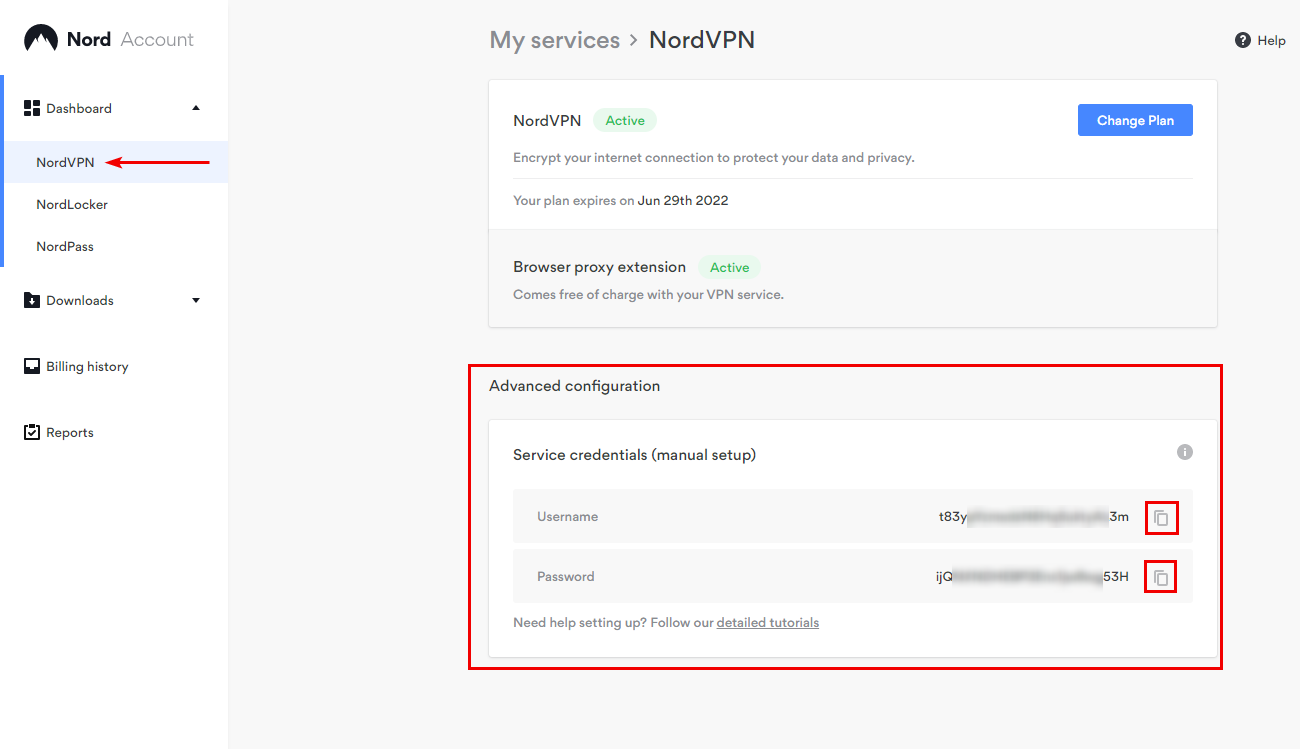The width and height of the screenshot is (1300, 749).
Task: Go back to My services breadcrumb
Action: (554, 39)
